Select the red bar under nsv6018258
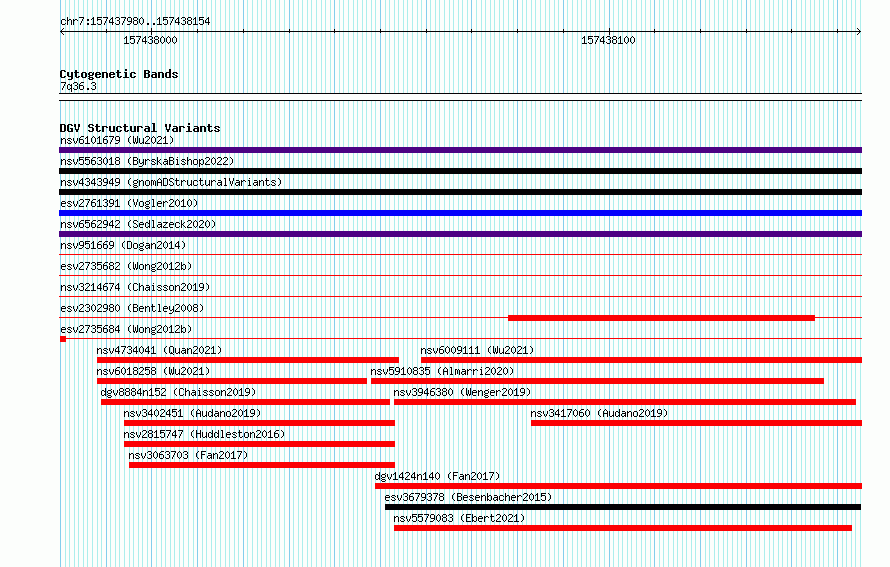 click(232, 381)
